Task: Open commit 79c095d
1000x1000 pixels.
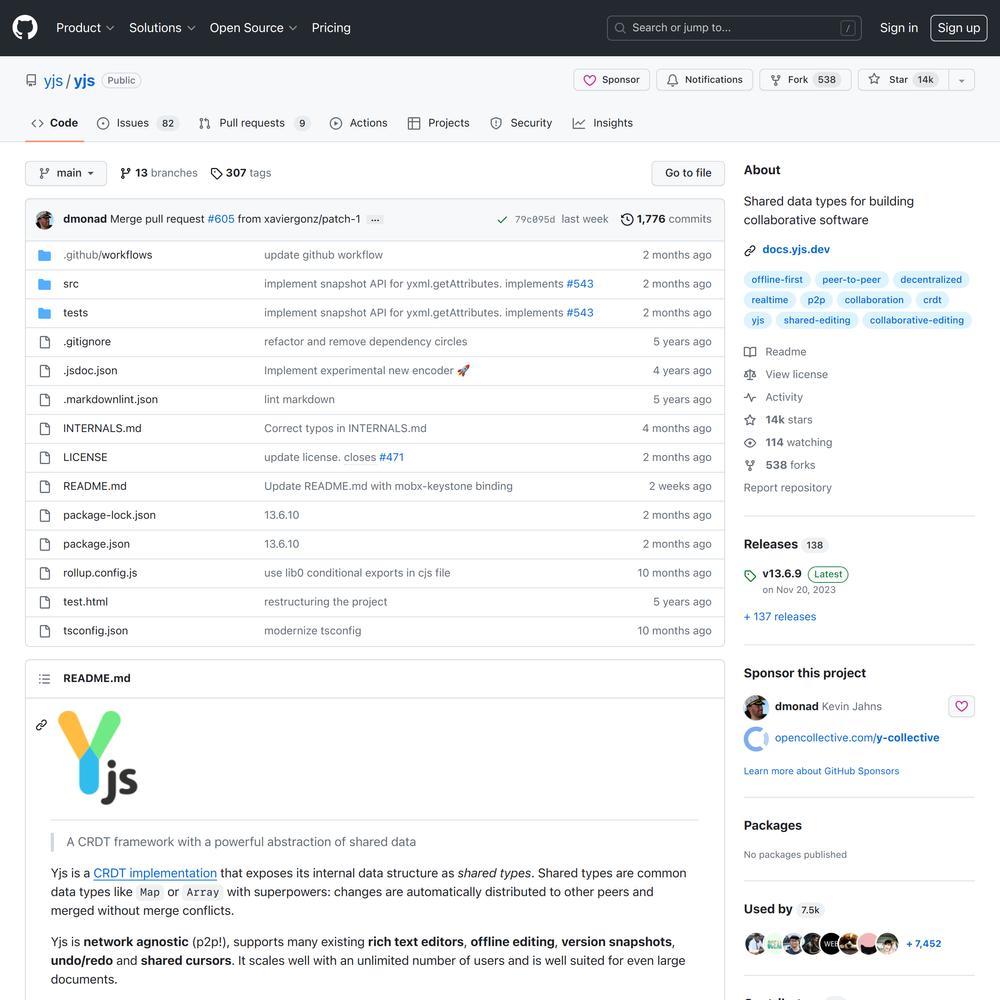Action: pos(534,219)
